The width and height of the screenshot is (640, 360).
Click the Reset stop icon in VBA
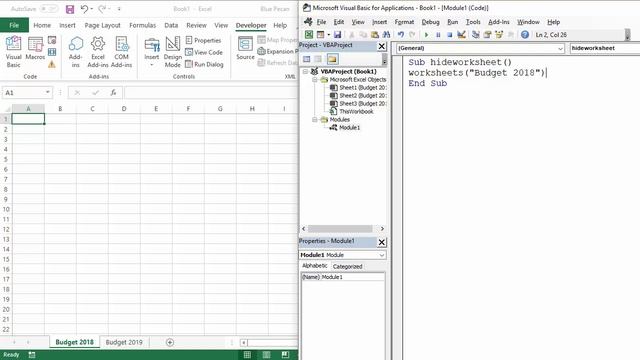point(449,35)
